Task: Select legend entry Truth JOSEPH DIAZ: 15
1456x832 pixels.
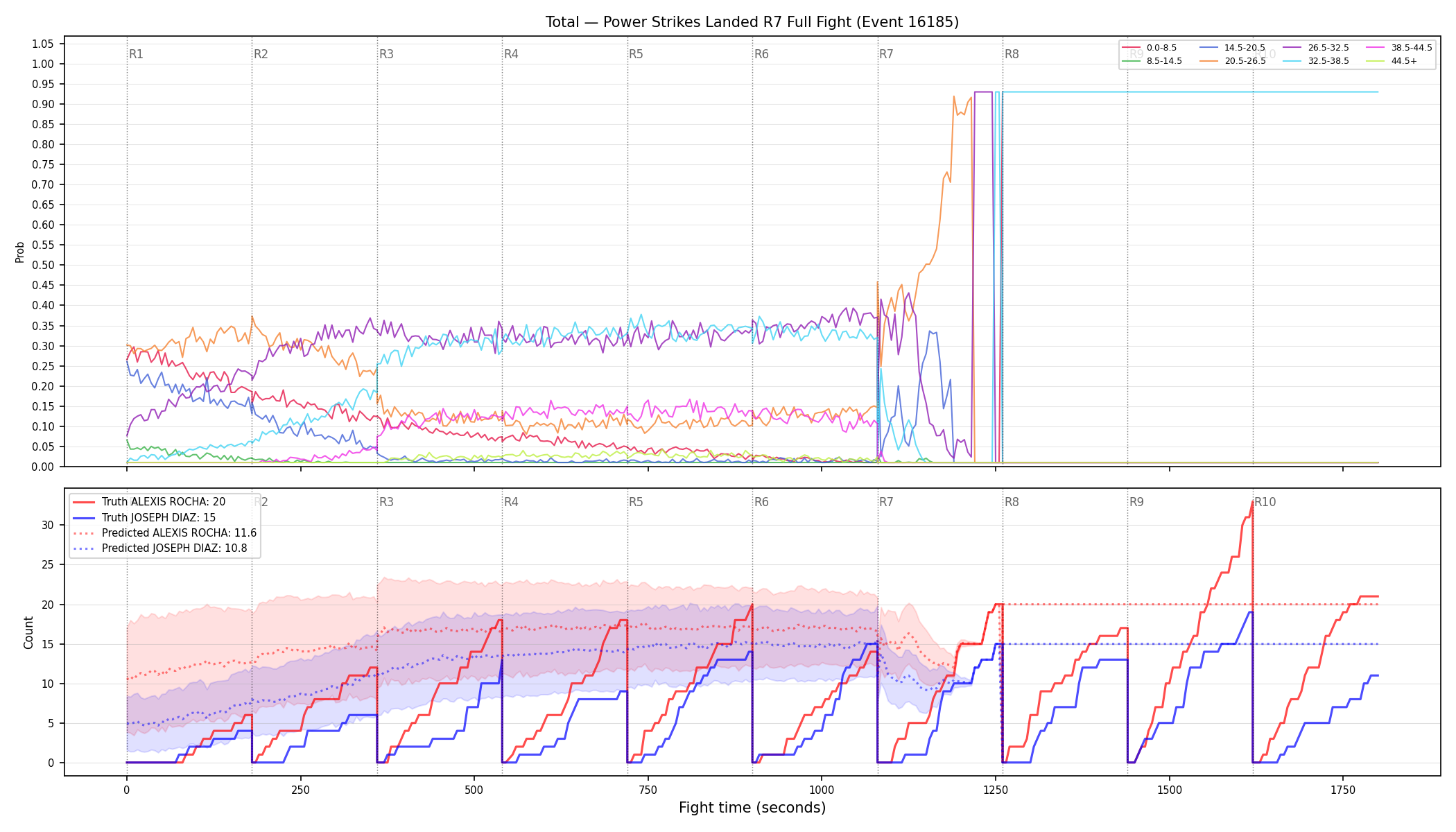Action: [x=144, y=517]
